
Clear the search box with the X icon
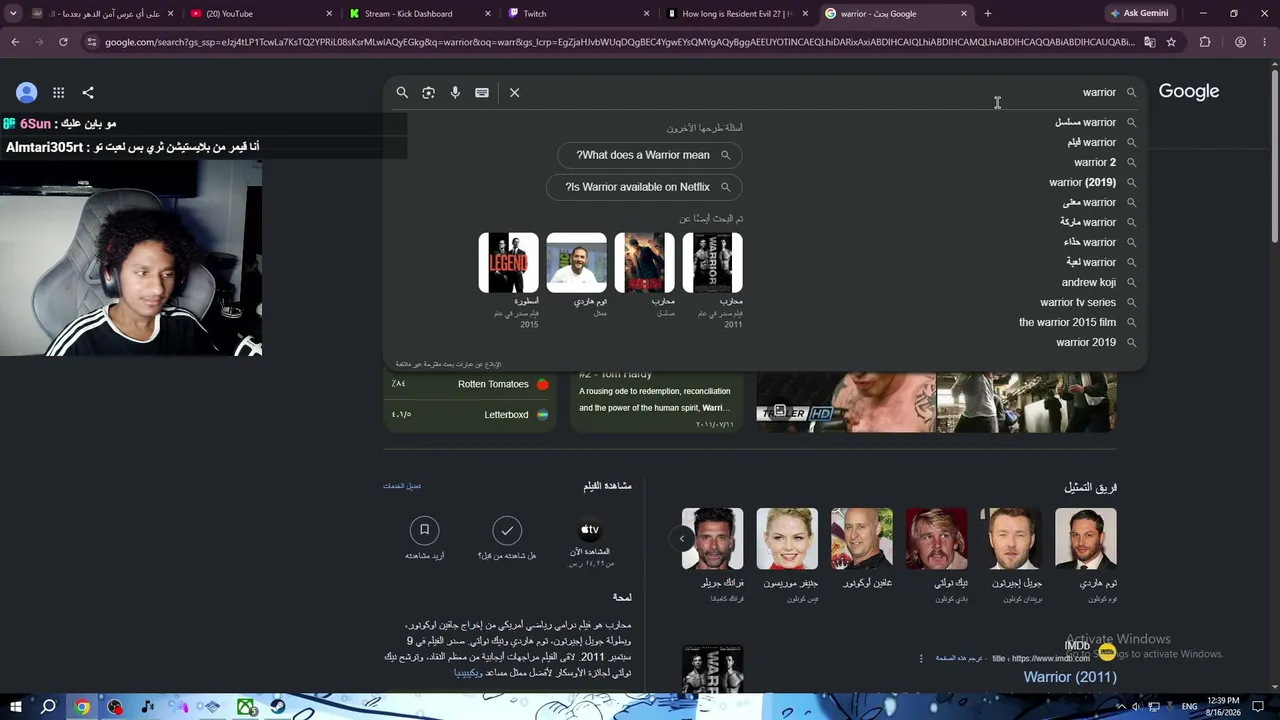point(514,92)
